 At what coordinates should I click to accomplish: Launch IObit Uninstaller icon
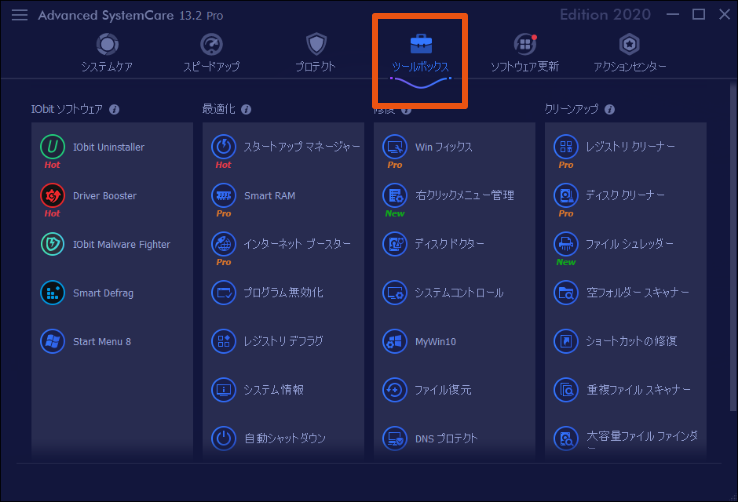52,146
